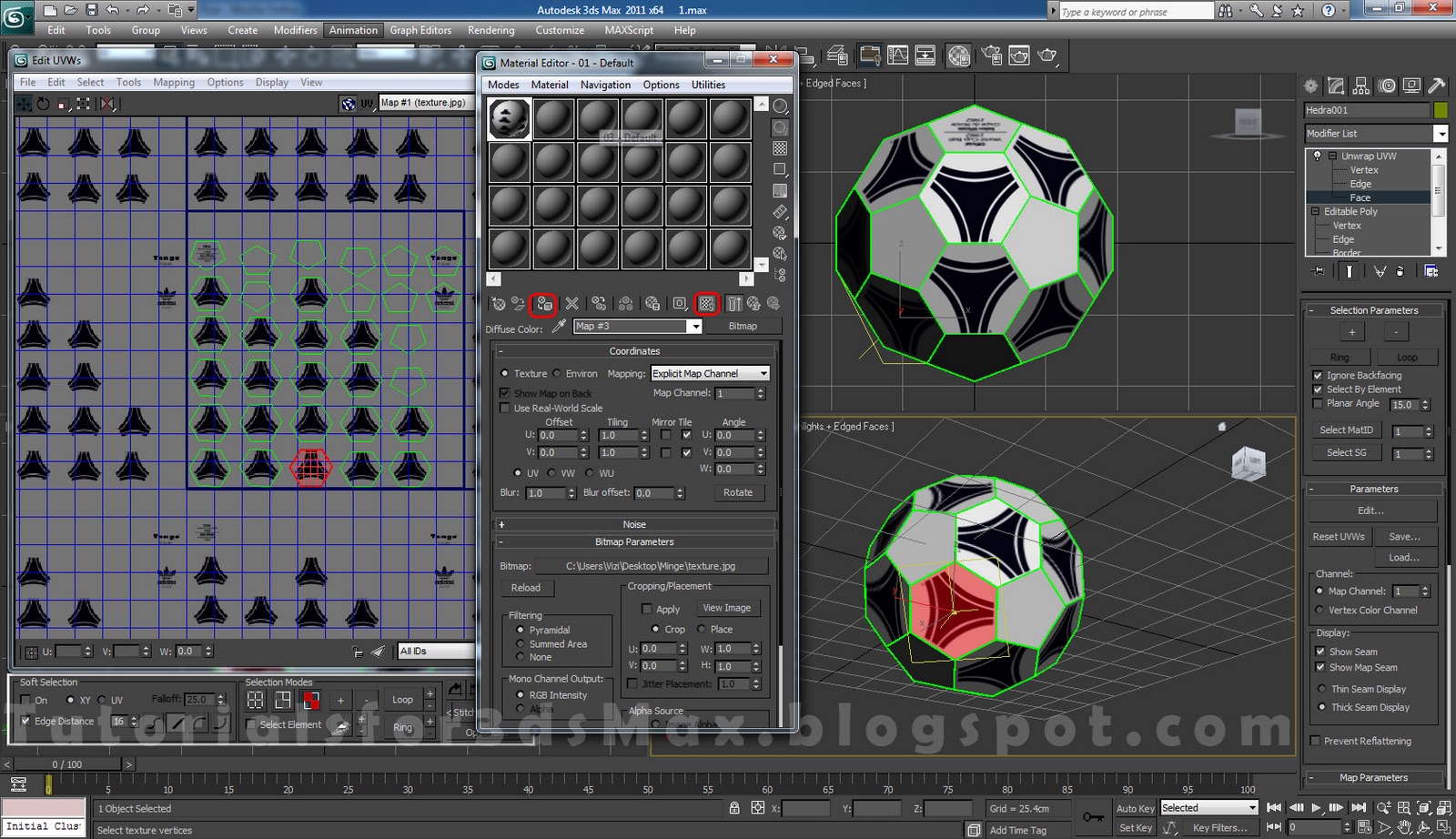The width and height of the screenshot is (1456, 839).
Task: Open Utilities menu in Material Editor
Action: point(708,85)
